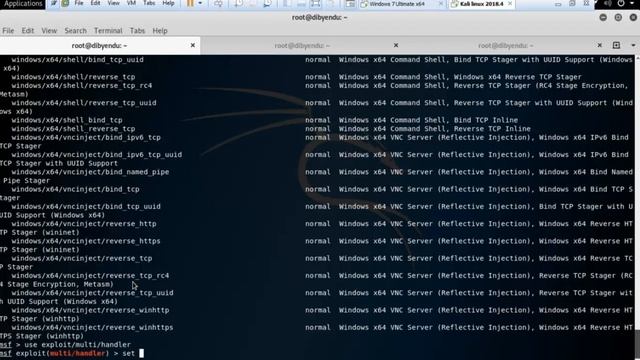The height and width of the screenshot is (360, 640).
Task: Close the terminal window
Action: [633, 18]
